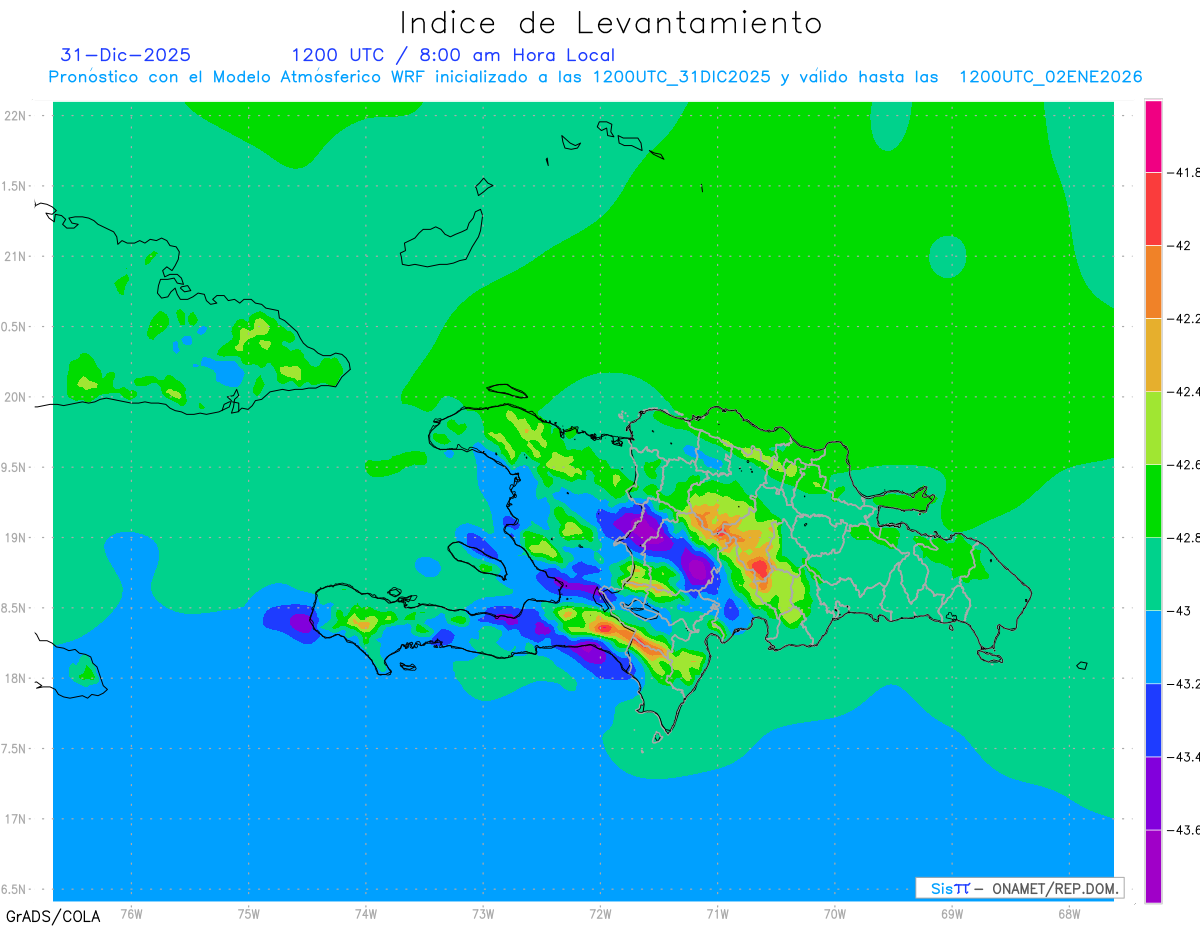Select the amber swatch between -42.2 and -42.4

point(1153,354)
